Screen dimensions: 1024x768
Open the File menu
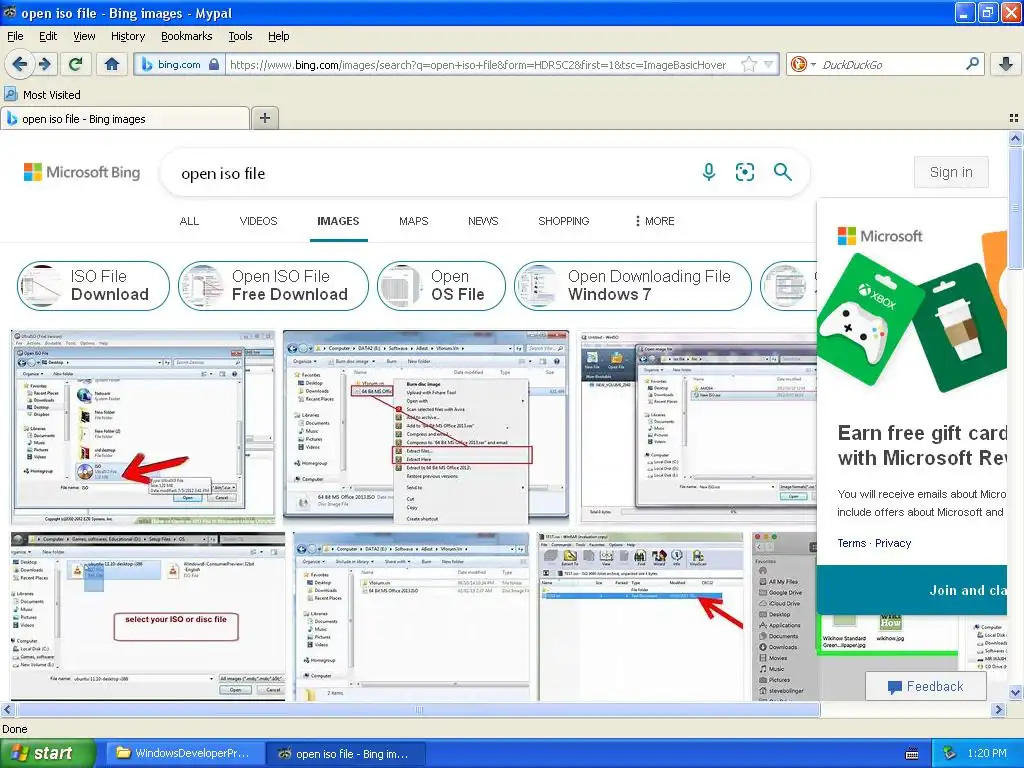tap(15, 36)
